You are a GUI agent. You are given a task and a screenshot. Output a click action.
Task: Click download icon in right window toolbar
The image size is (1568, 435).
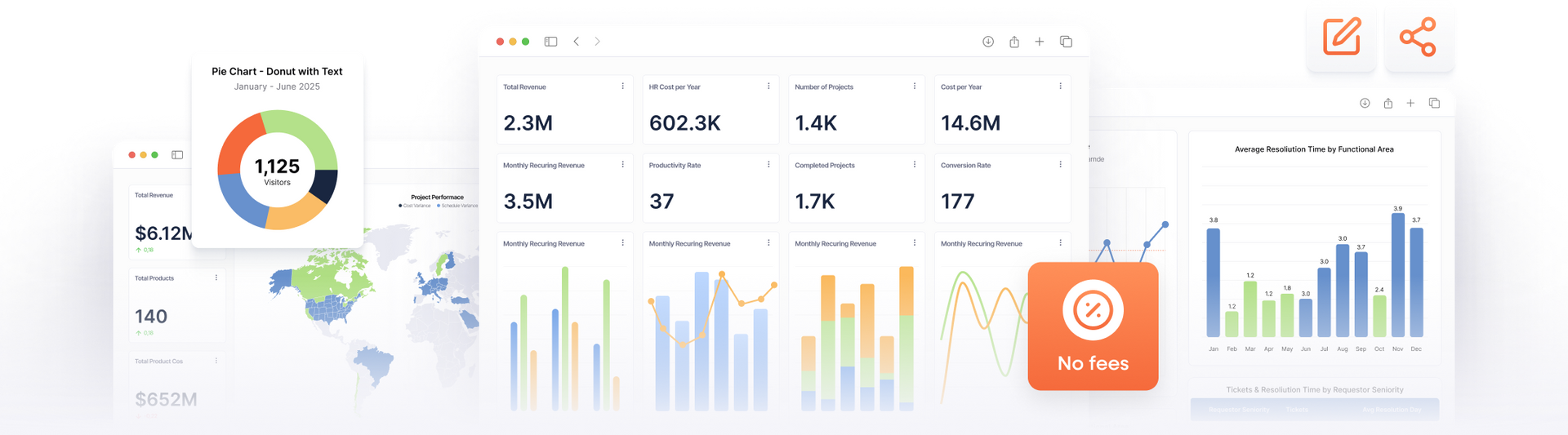coord(1365,103)
